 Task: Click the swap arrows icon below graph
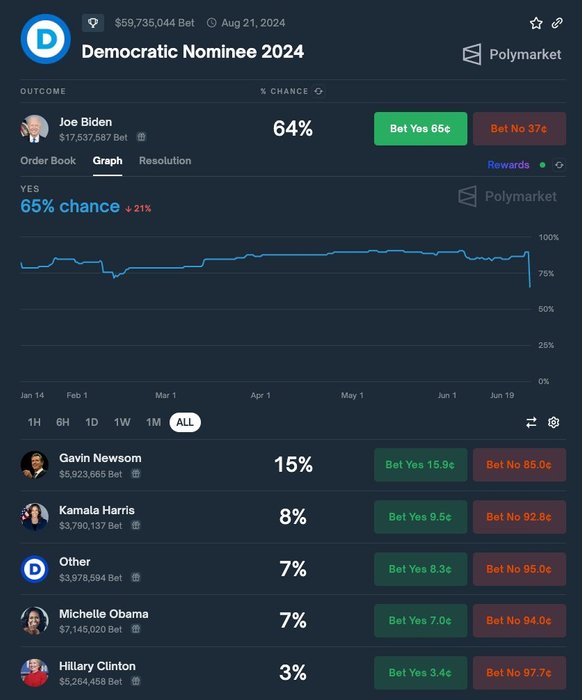point(531,422)
